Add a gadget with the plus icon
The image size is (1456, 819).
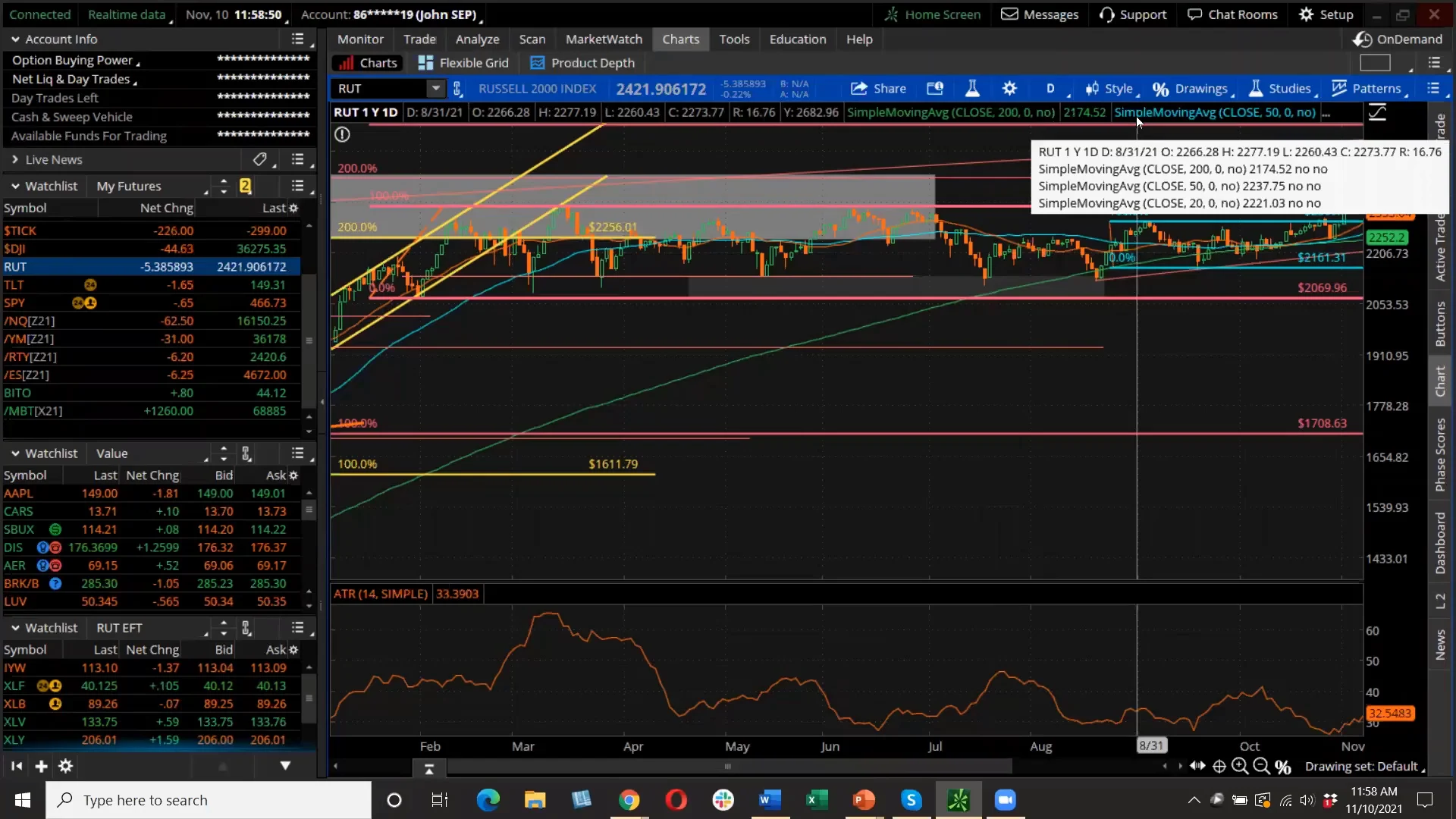(41, 766)
